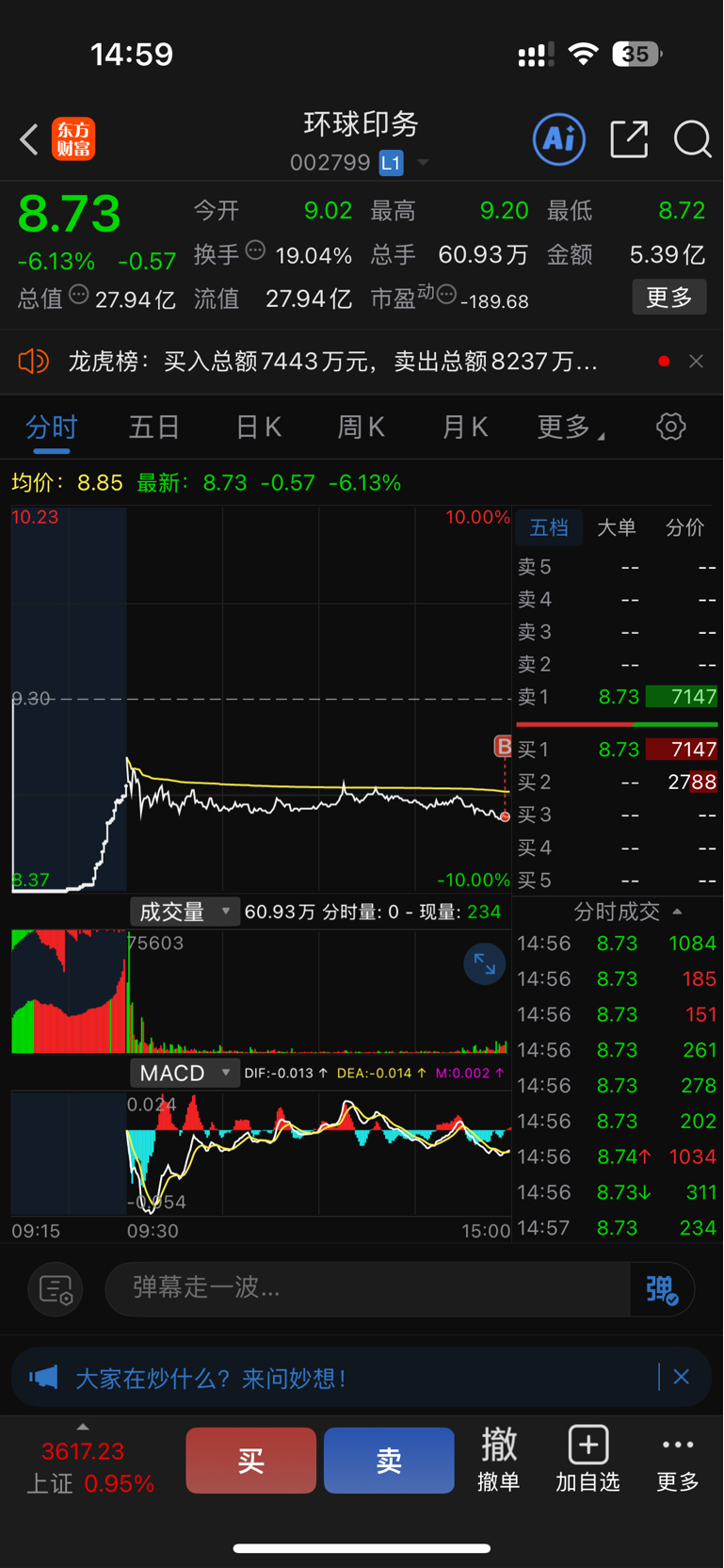Open the 成交量 indicator dropdown
The width and height of the screenshot is (724, 1568).
click(x=185, y=912)
